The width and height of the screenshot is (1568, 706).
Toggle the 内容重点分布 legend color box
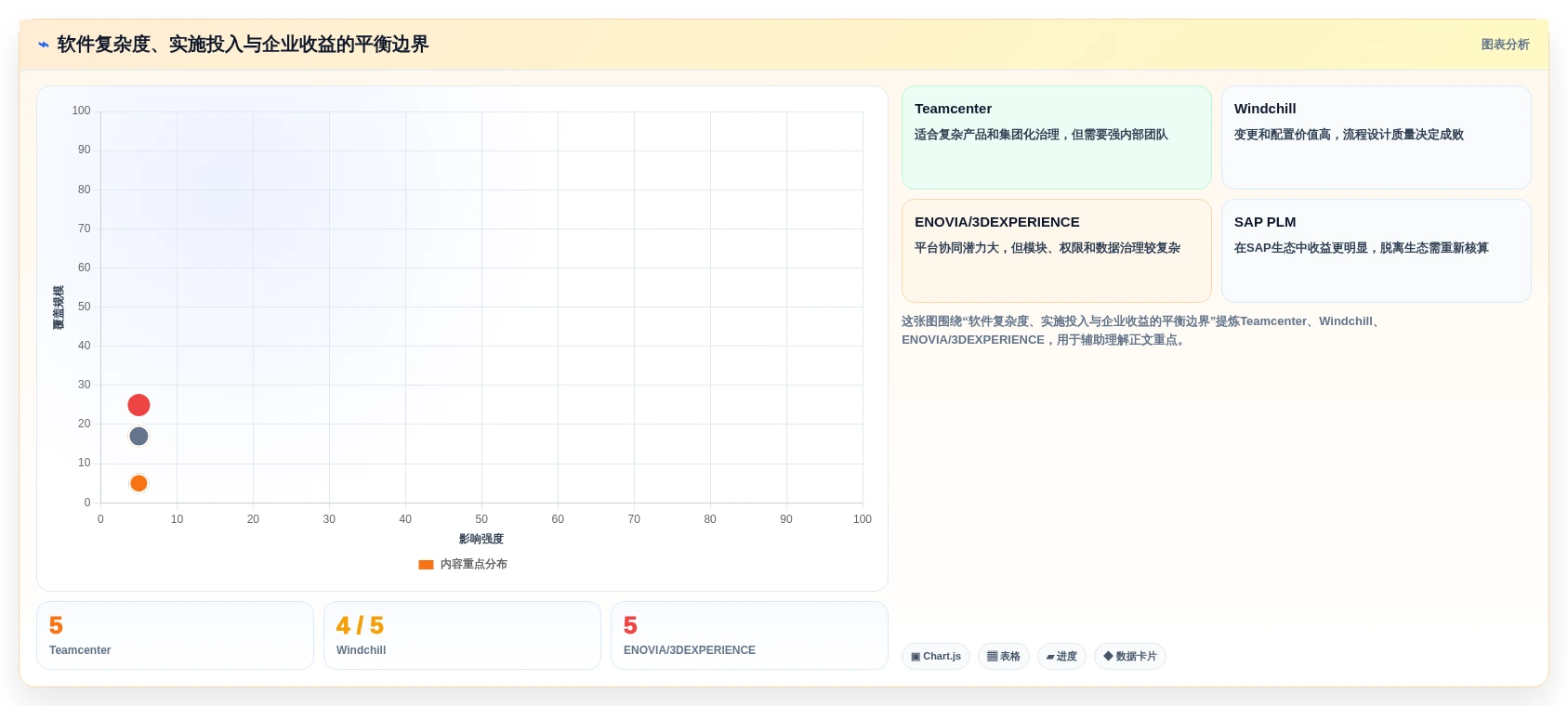pyautogui.click(x=426, y=565)
